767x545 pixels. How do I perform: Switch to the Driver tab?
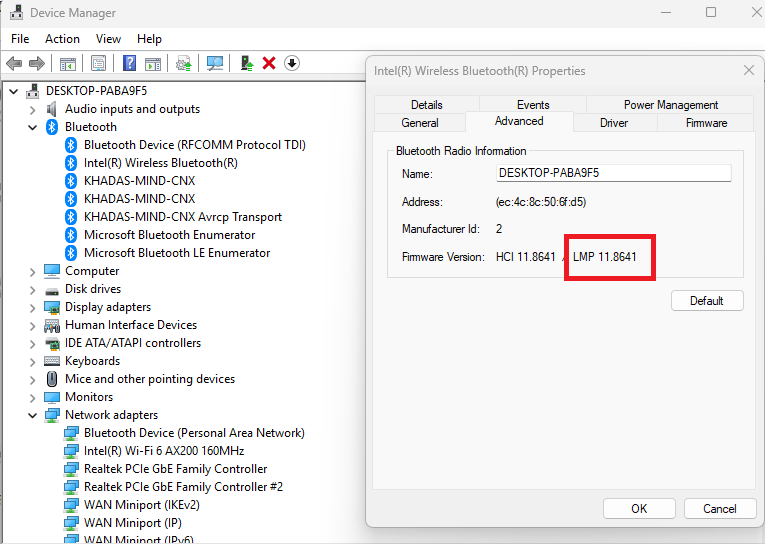(x=614, y=123)
